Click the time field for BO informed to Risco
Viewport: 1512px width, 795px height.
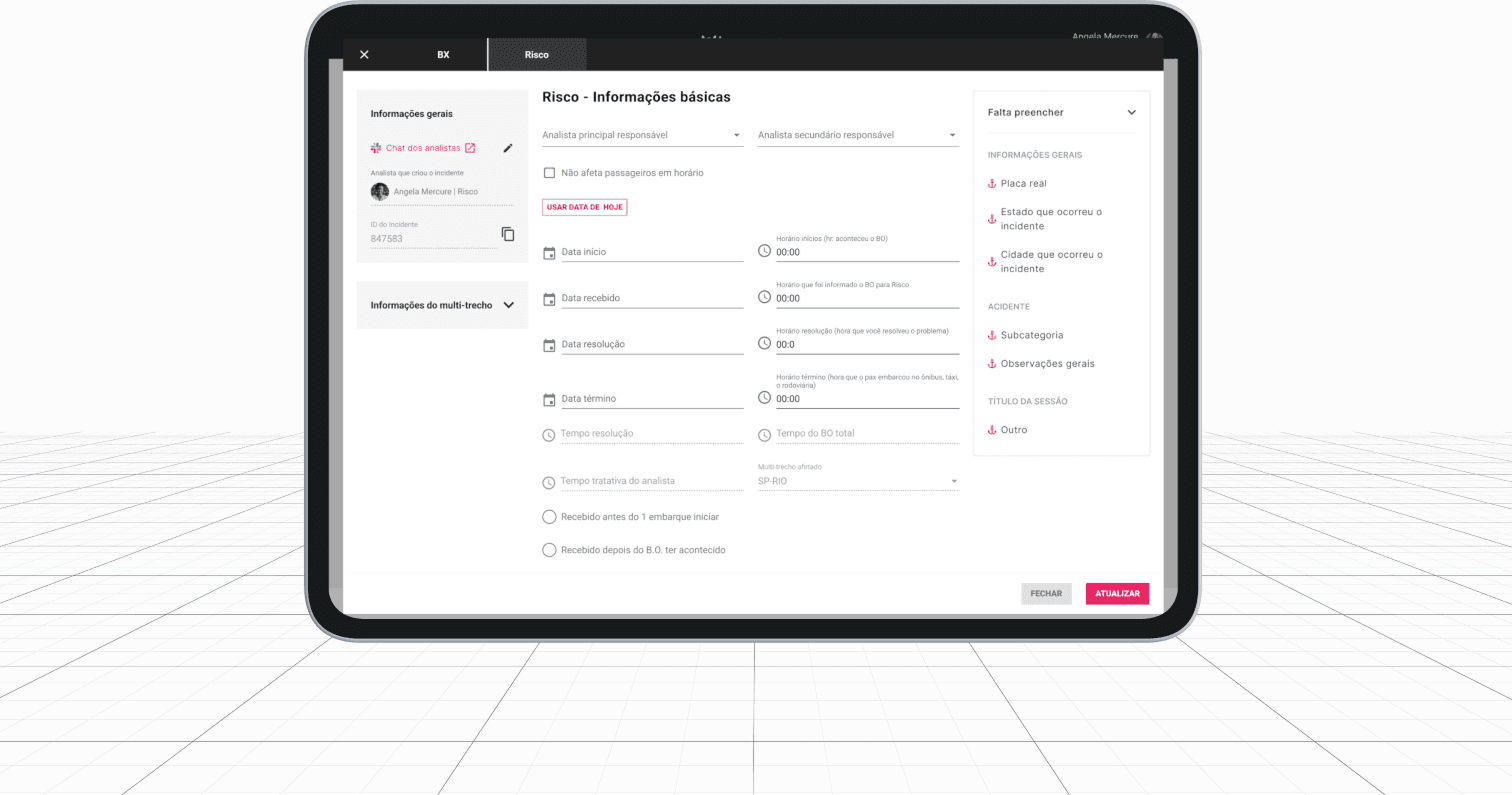[x=867, y=298]
